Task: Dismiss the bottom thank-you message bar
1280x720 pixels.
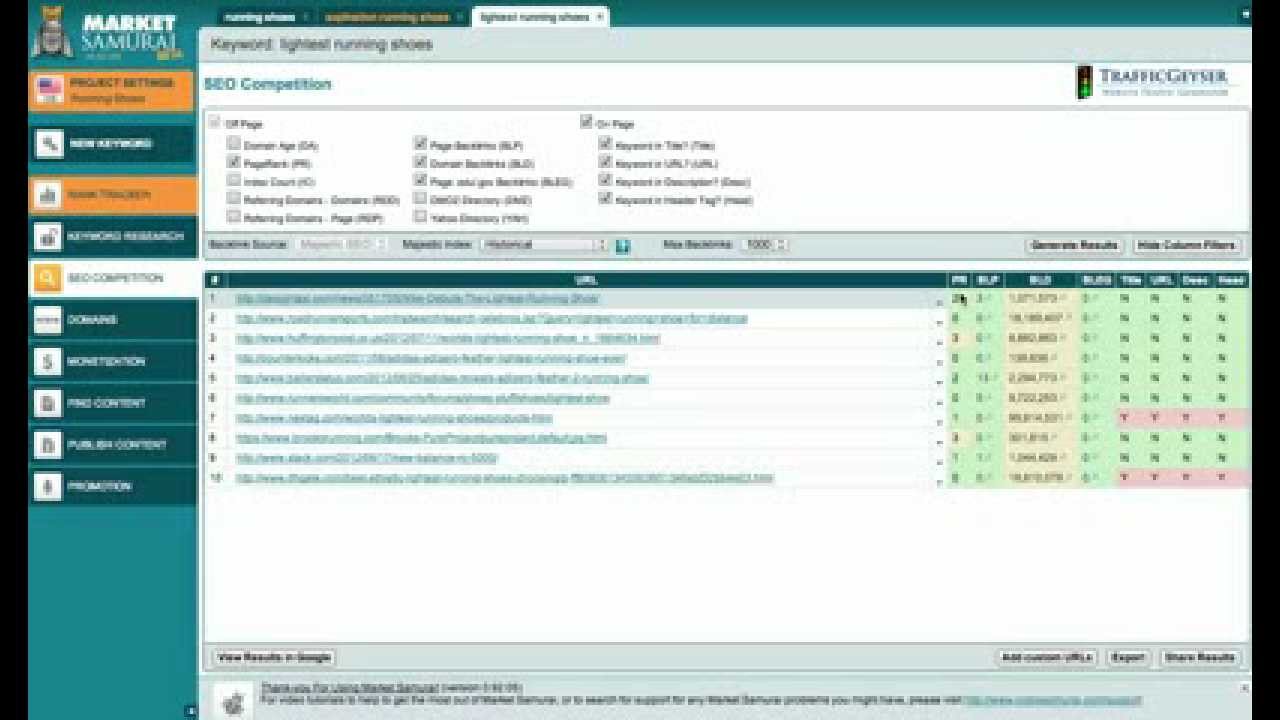Action: pyautogui.click(x=1244, y=688)
